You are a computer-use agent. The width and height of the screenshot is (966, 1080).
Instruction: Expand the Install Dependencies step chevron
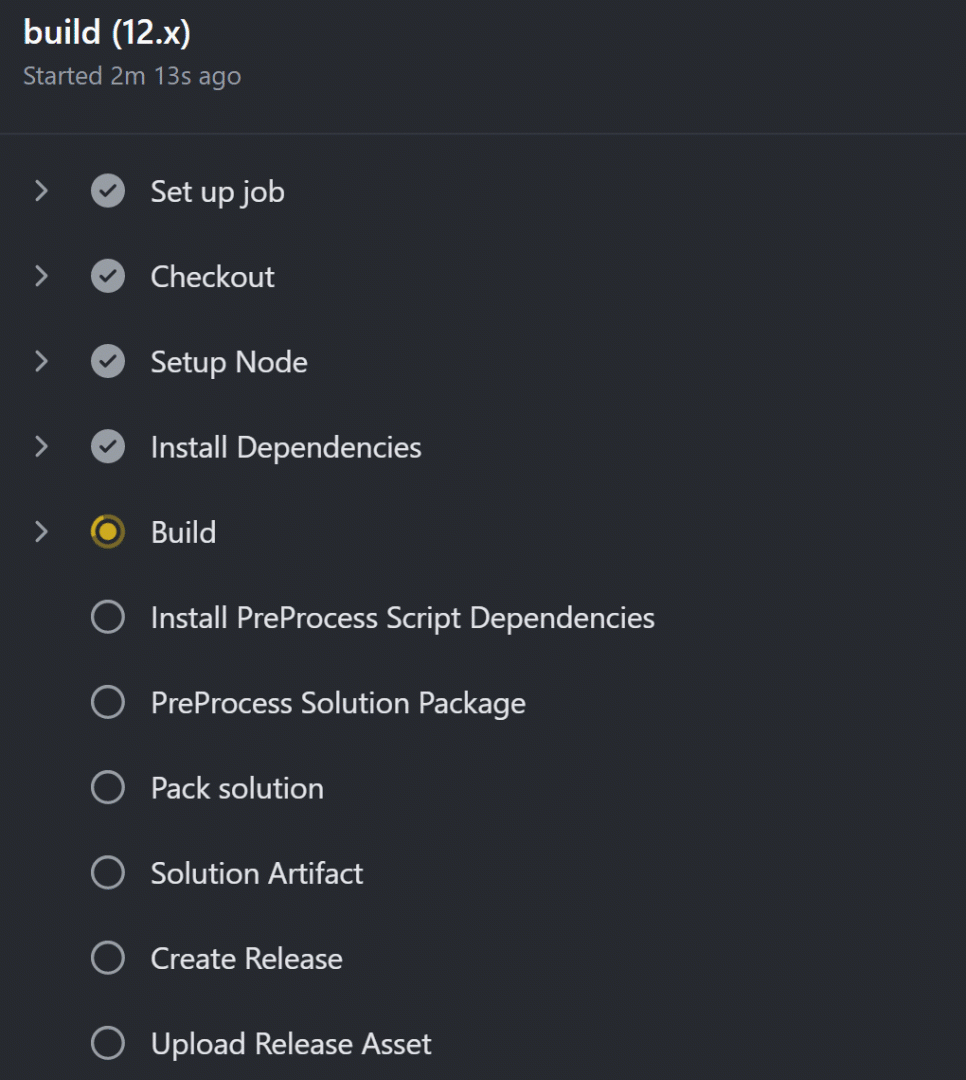[x=41, y=446]
